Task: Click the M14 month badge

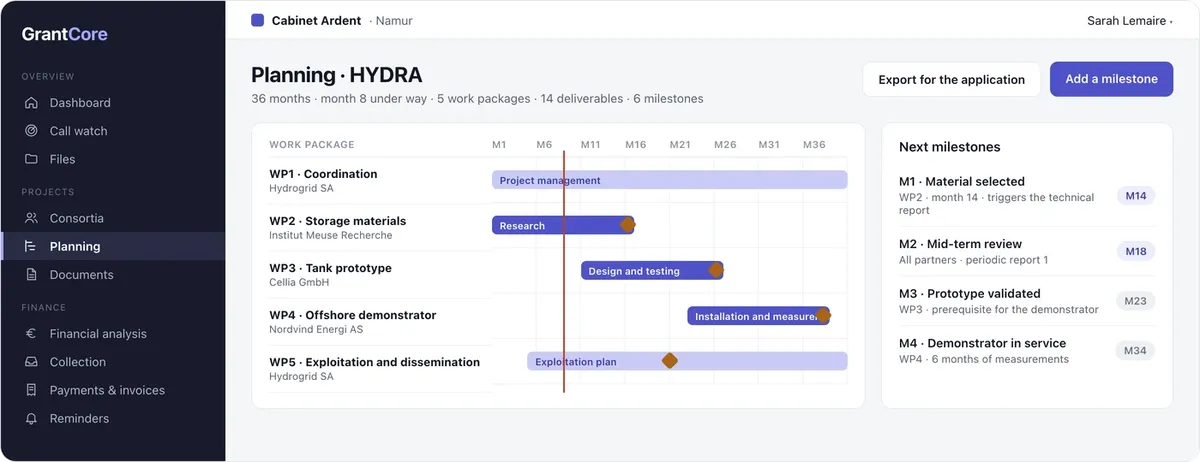Action: pos(1136,196)
